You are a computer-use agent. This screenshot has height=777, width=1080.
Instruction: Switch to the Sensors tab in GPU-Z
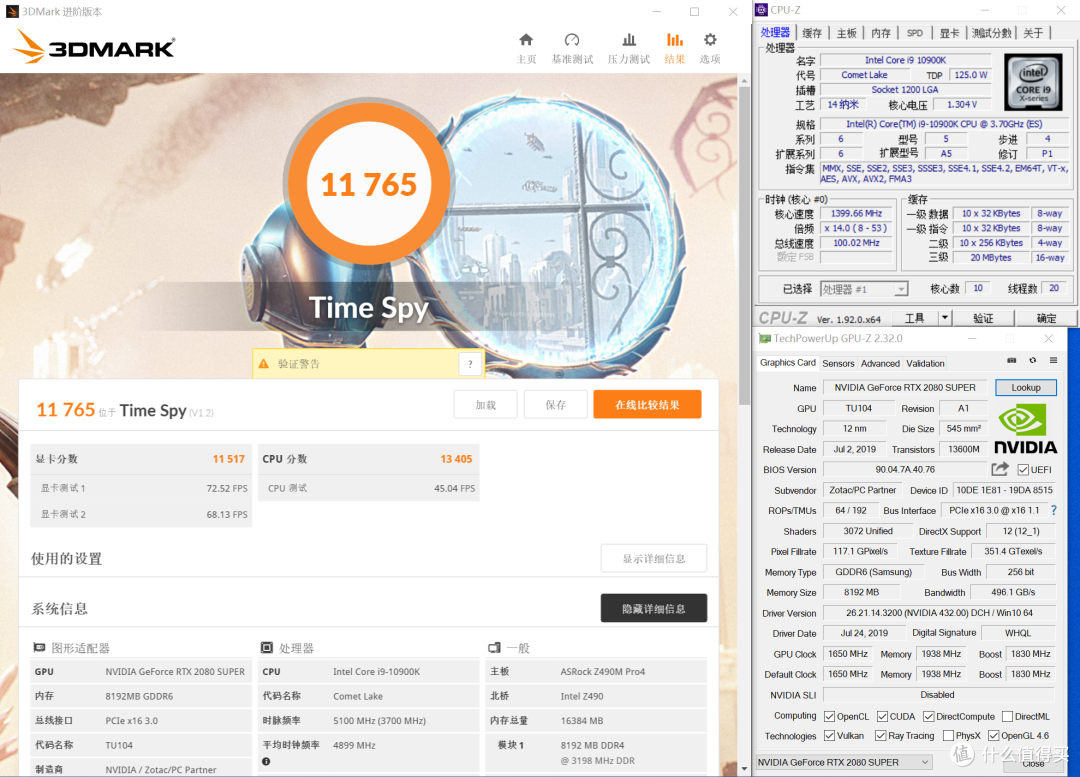pos(838,364)
